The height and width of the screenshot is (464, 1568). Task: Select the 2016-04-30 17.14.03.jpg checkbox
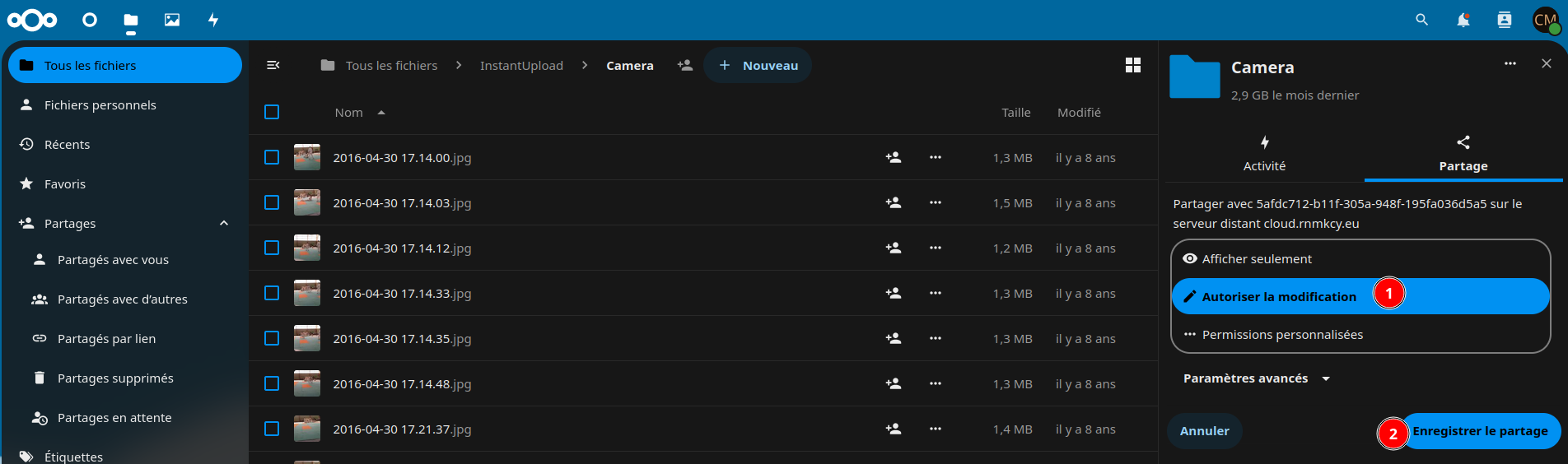click(x=272, y=202)
